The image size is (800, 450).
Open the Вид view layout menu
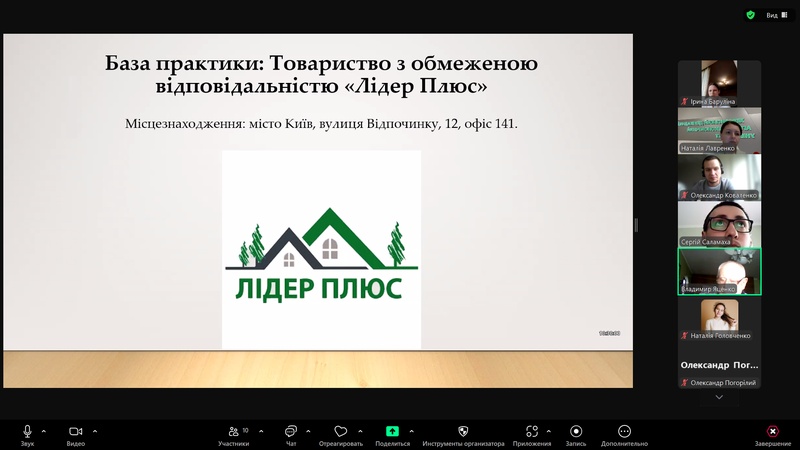point(777,15)
